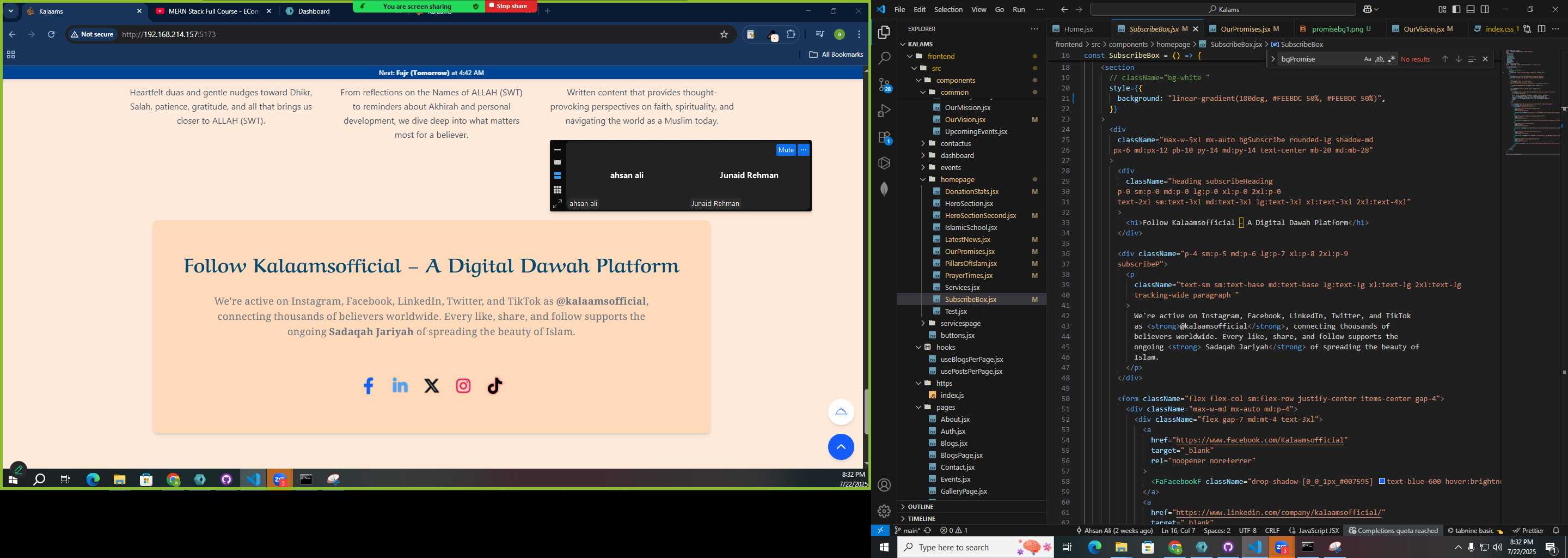Switch to the Home.jsx editor tab
The width and height of the screenshot is (1568, 558).
coord(1078,29)
